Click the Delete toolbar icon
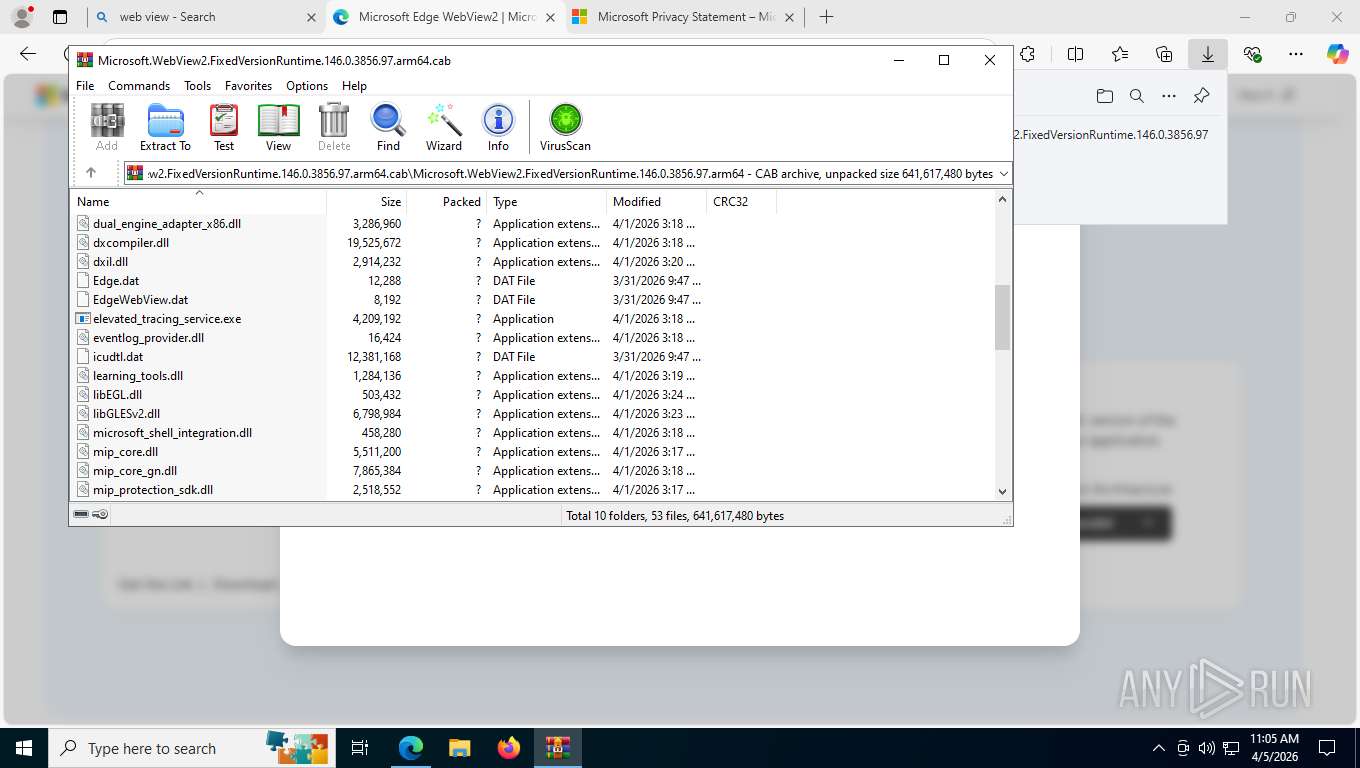The image size is (1360, 768). click(334, 127)
